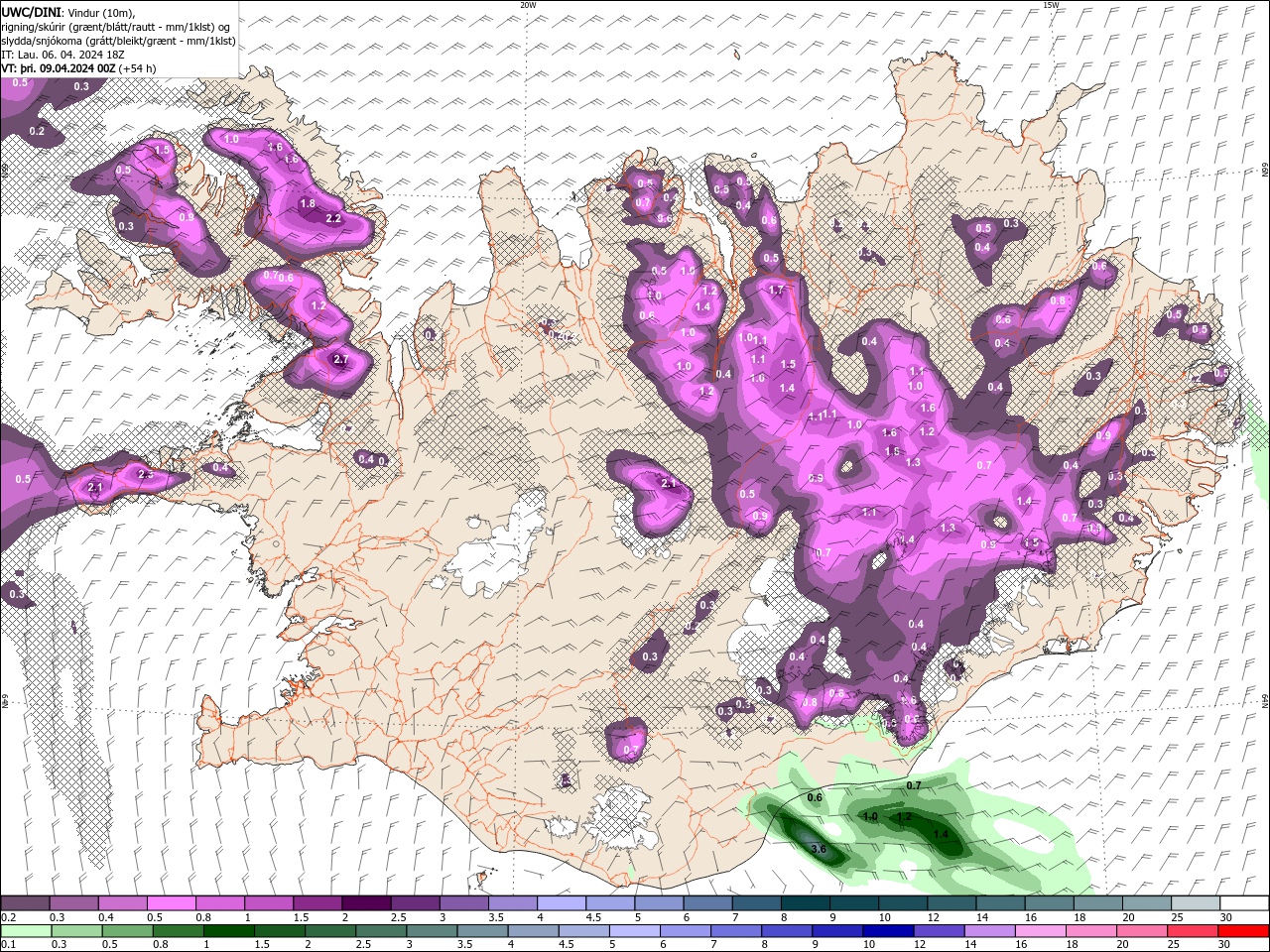1270x952 pixels.
Task: Click the '1.7' snow value in the north
Action: [x=777, y=291]
